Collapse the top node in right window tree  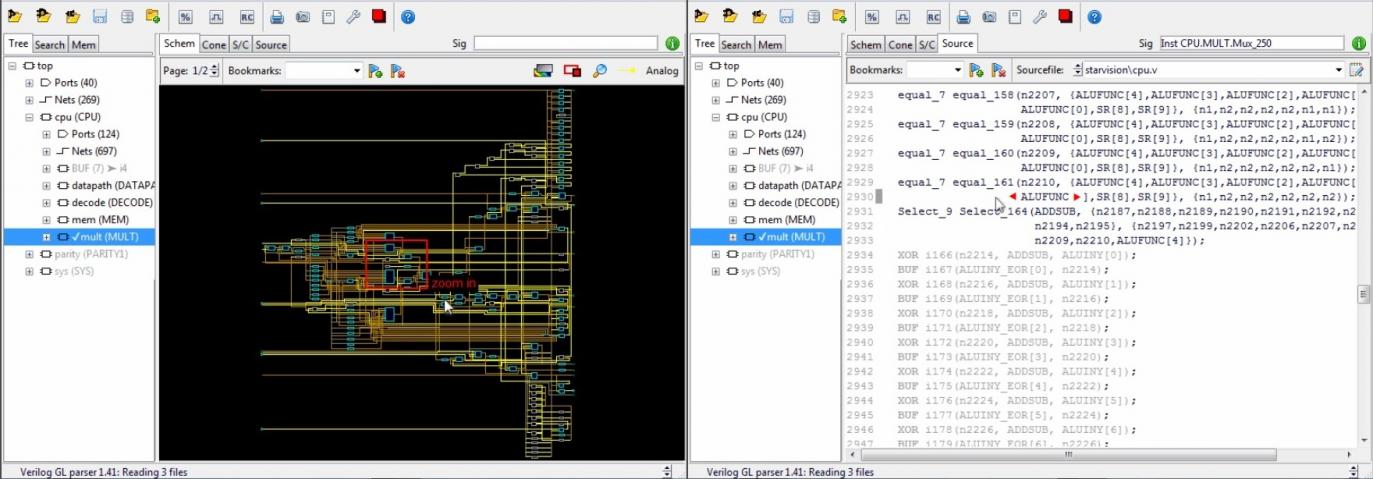point(698,66)
